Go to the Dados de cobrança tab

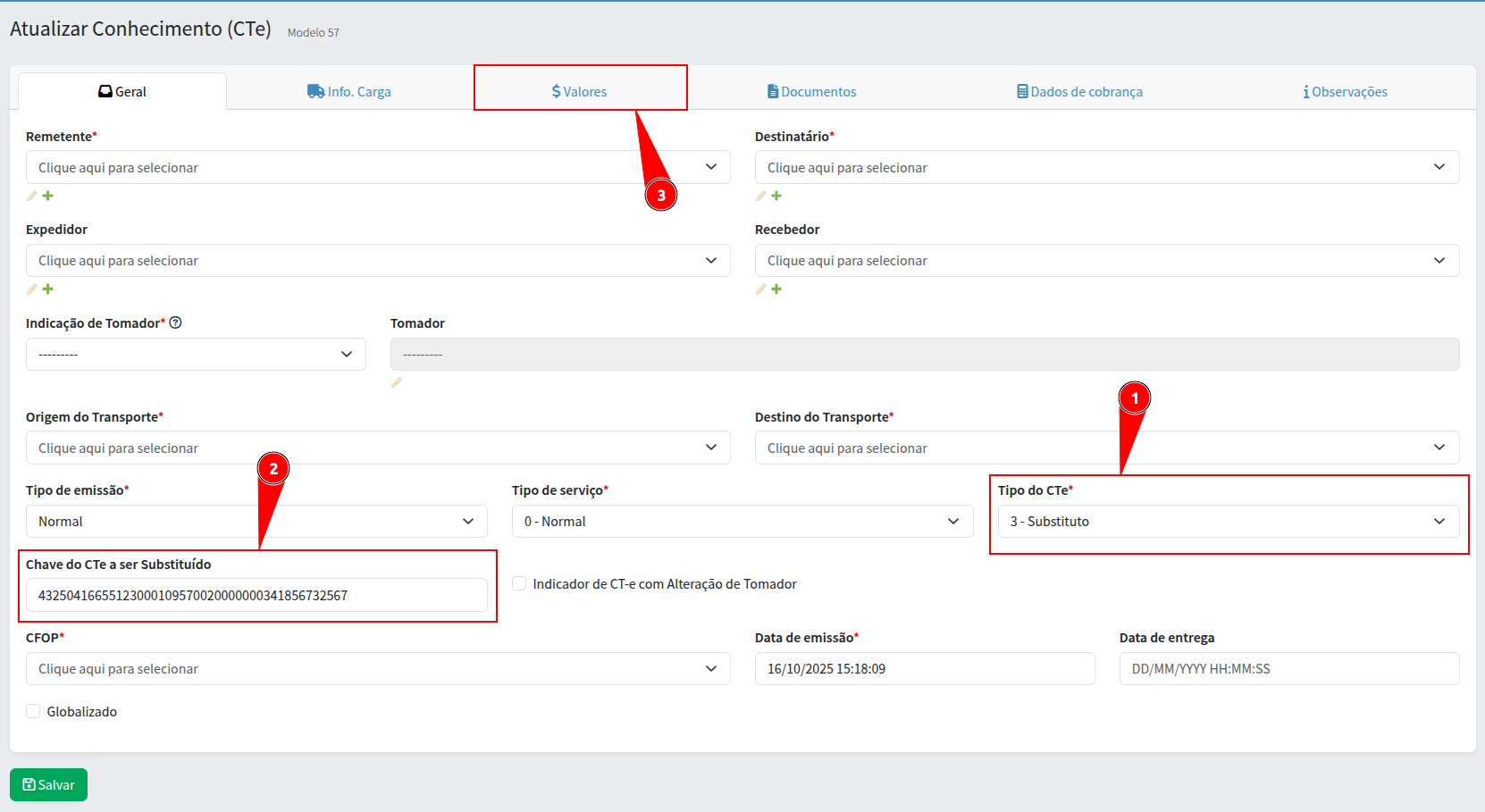coord(1079,91)
